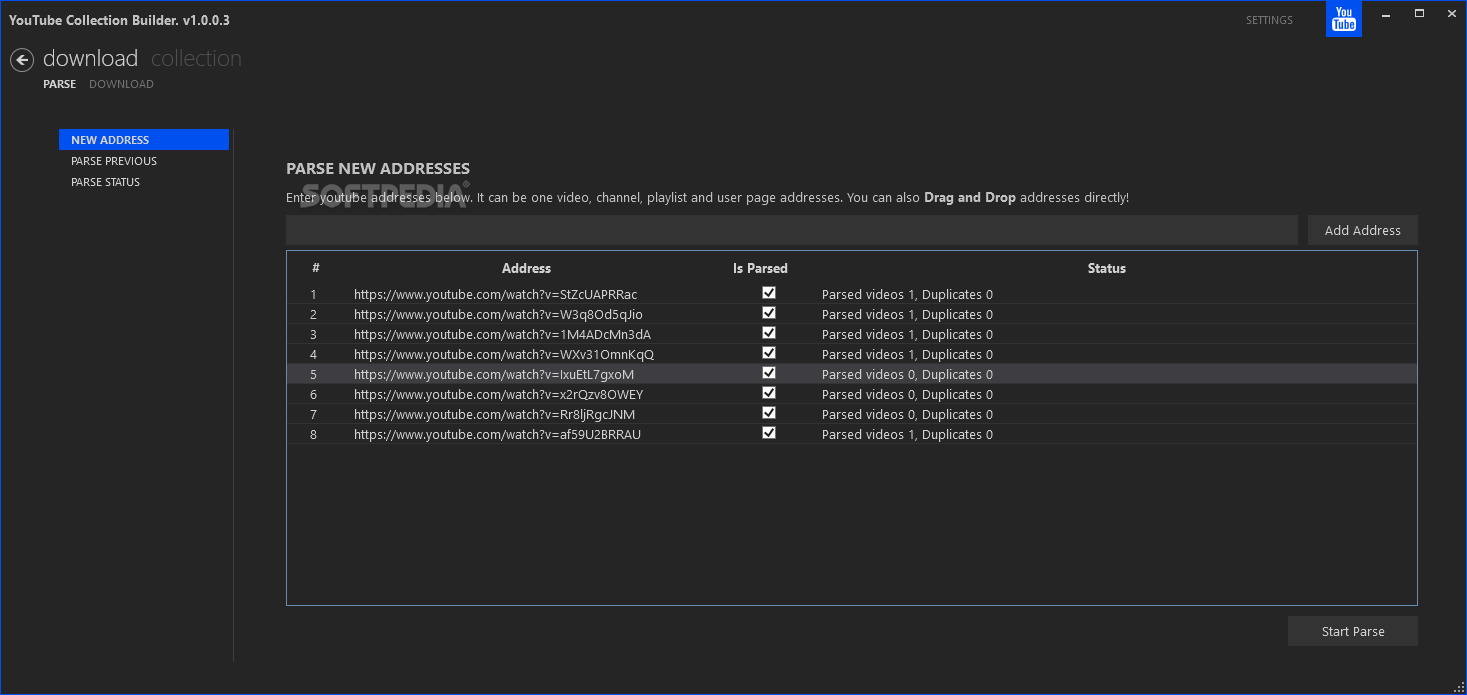
Task: Click status text of row 4
Action: click(x=907, y=354)
